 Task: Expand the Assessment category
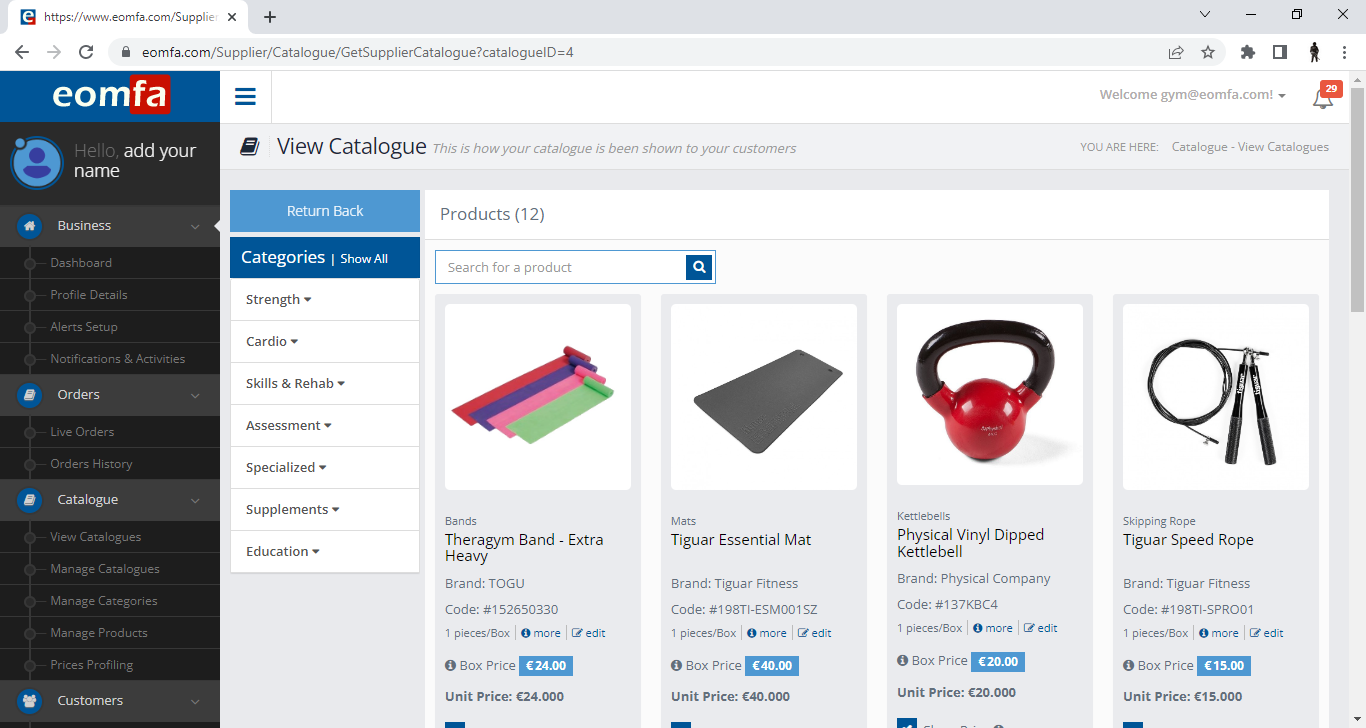(x=325, y=425)
